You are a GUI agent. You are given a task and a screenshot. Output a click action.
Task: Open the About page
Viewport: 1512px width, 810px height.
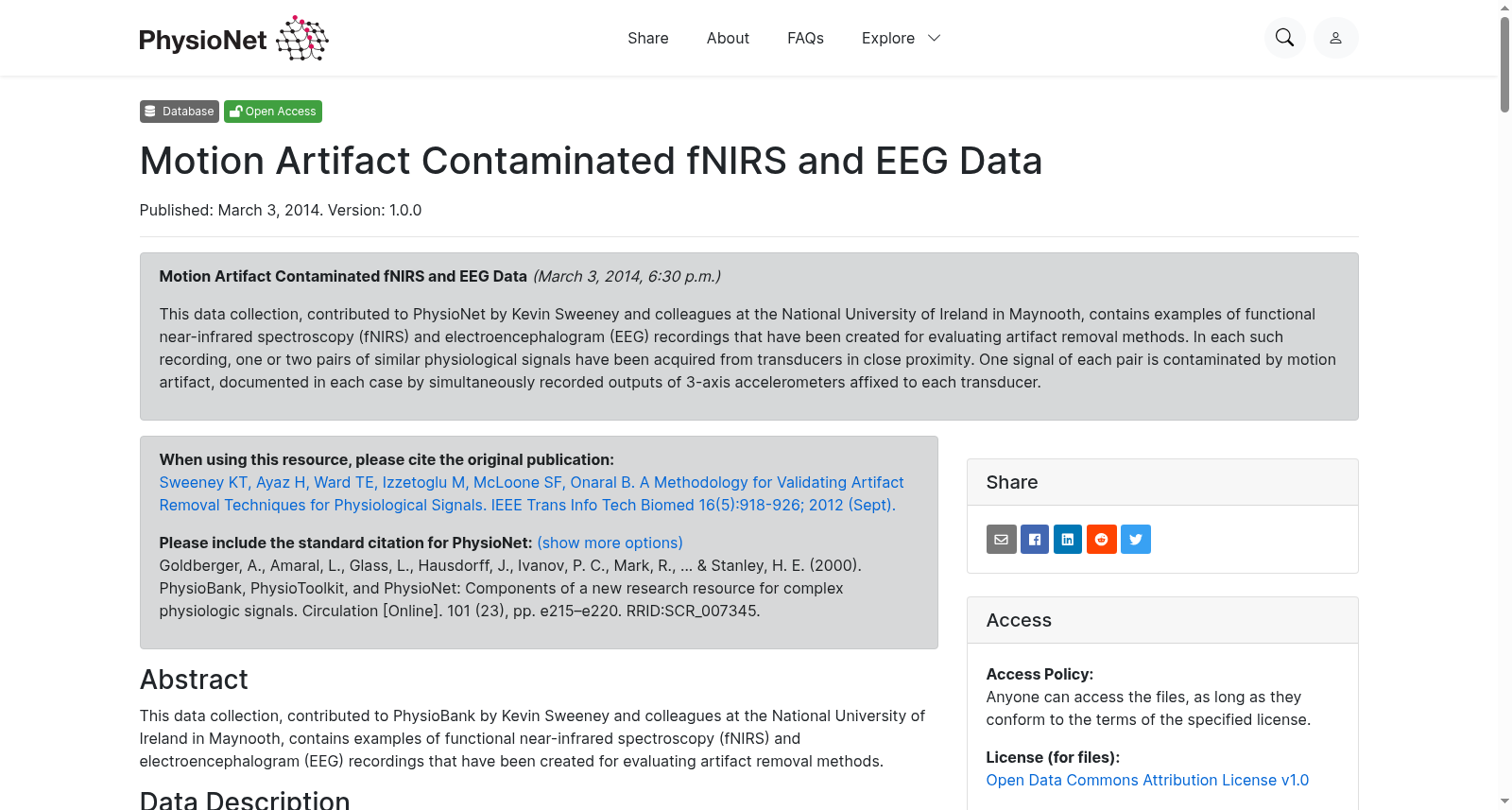coord(728,38)
